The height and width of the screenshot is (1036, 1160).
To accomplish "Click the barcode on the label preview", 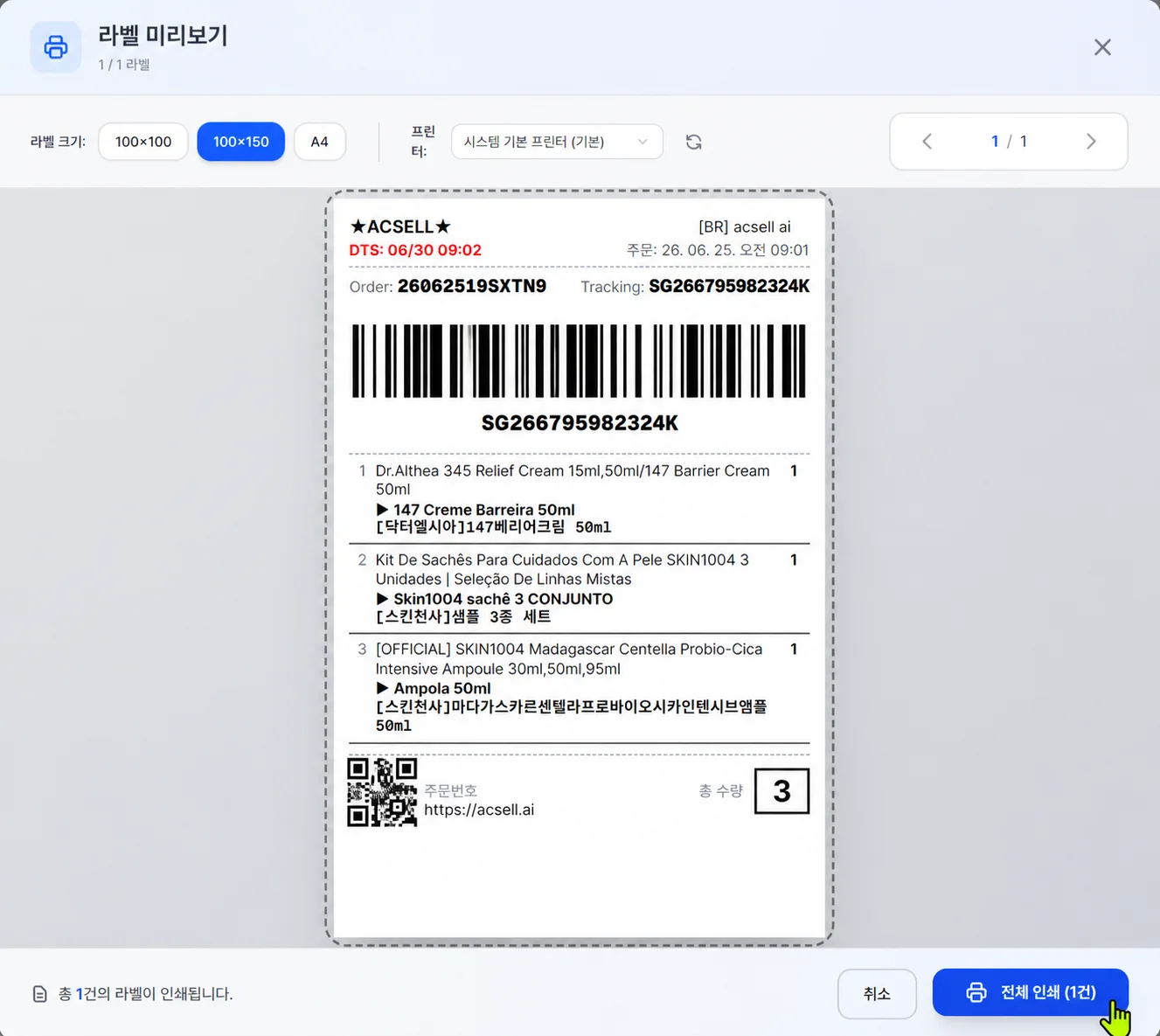I will pos(579,361).
